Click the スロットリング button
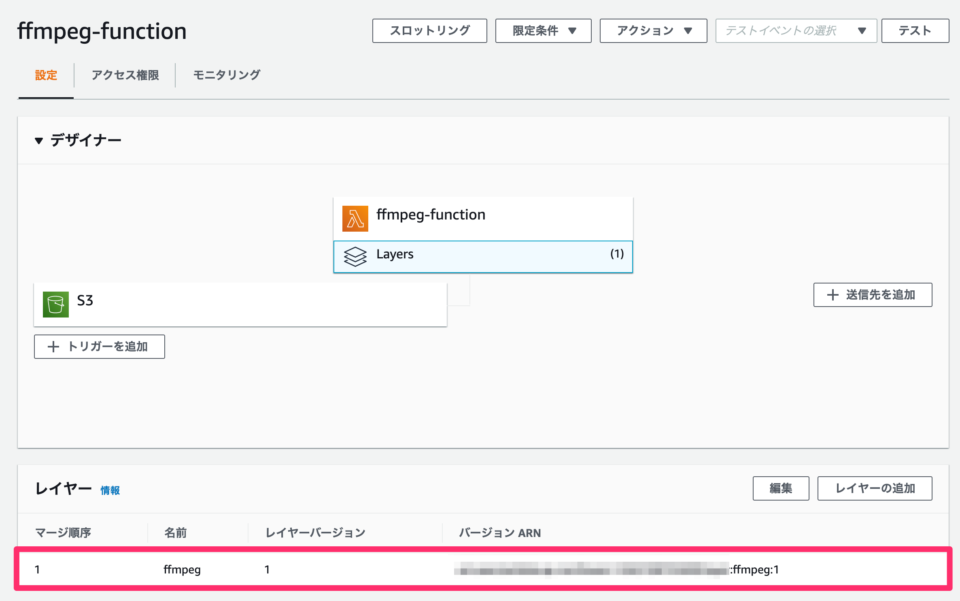The image size is (960, 601). click(429, 30)
